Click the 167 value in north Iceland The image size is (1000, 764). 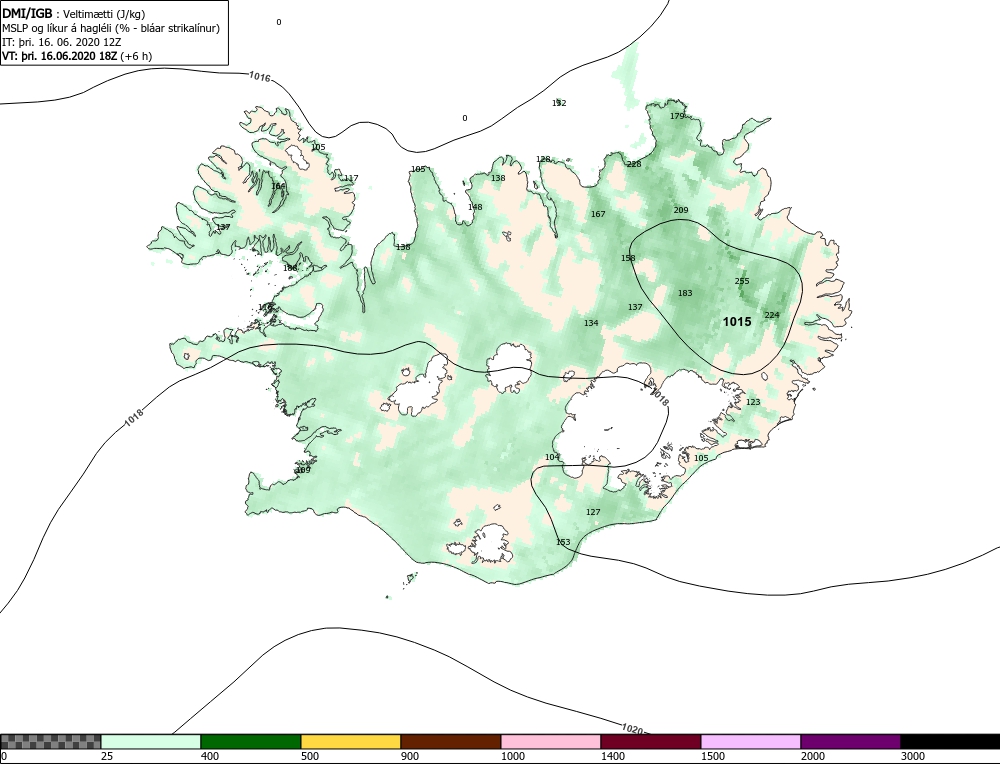tap(598, 214)
